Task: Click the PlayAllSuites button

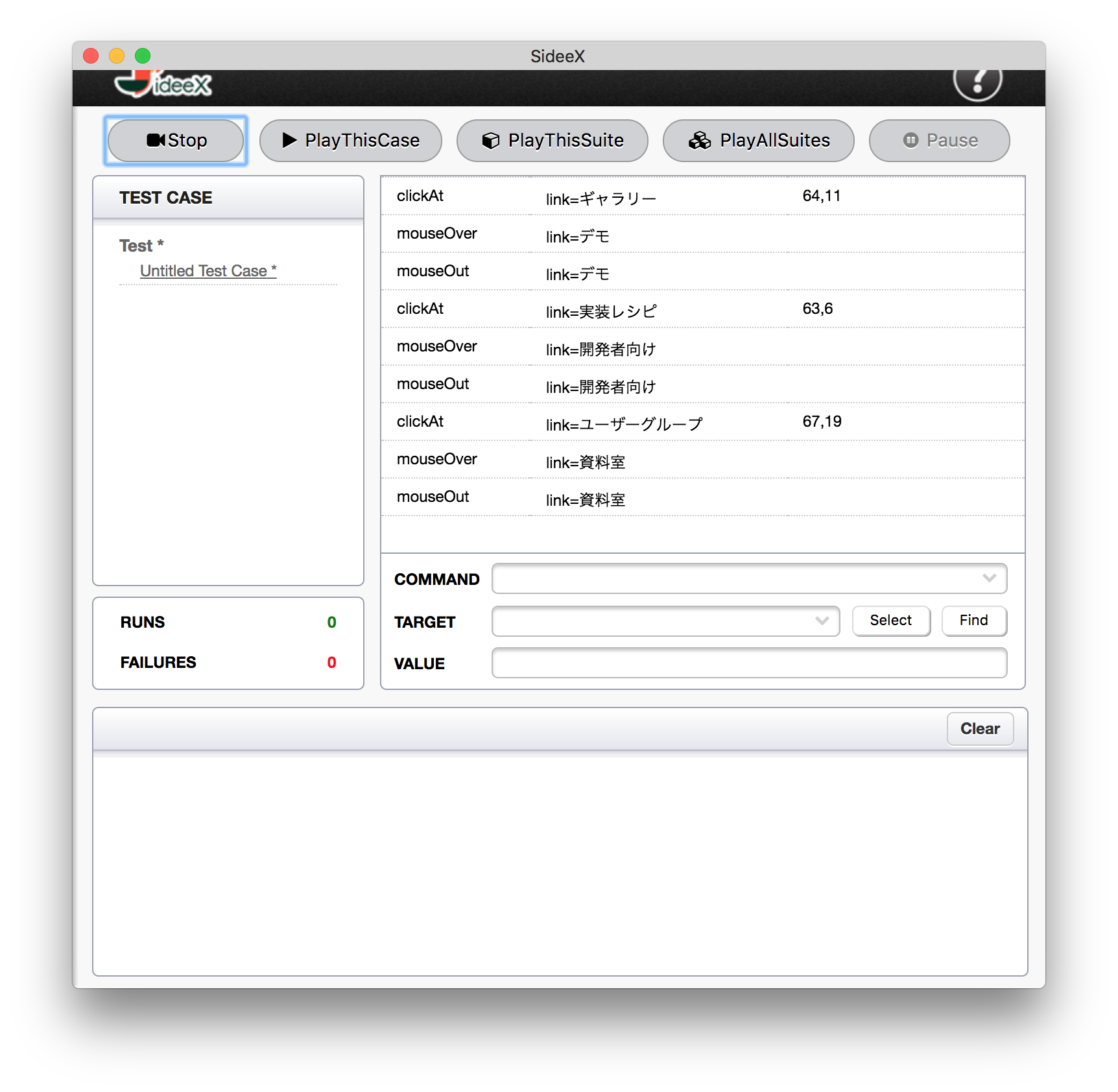Action: point(758,141)
